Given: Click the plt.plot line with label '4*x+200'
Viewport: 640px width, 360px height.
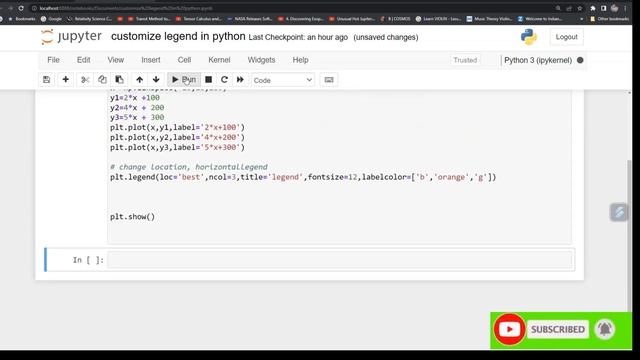Looking at the screenshot, I should point(177,138).
